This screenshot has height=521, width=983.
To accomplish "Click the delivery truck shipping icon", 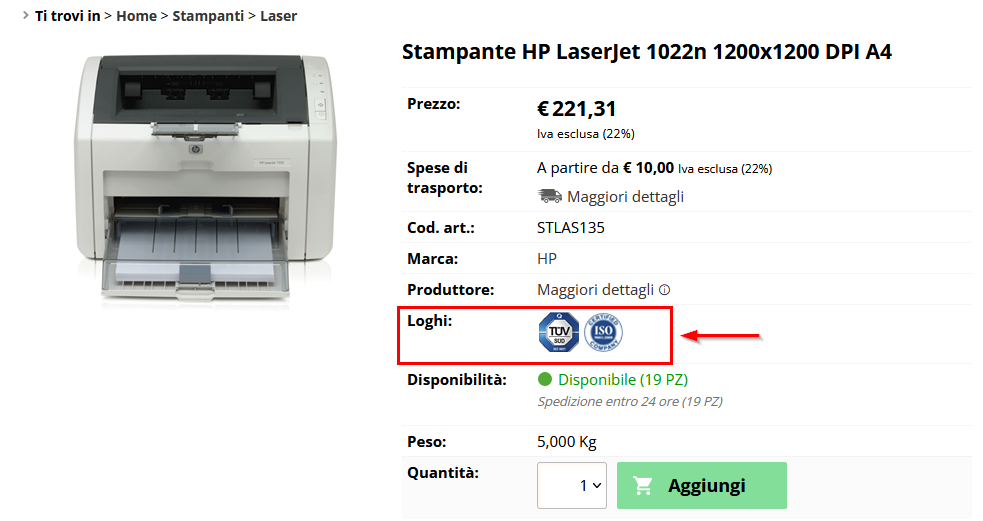I will click(x=550, y=196).
